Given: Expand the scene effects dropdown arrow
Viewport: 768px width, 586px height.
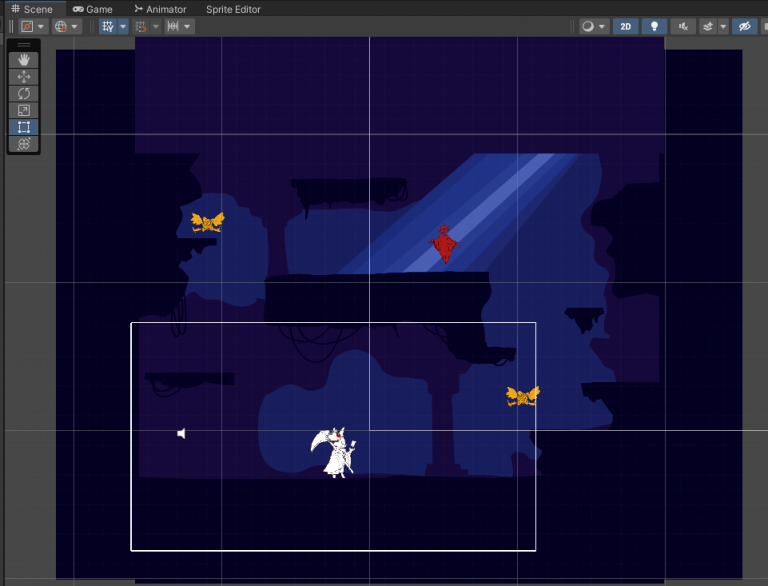Looking at the screenshot, I should pyautogui.click(x=722, y=27).
